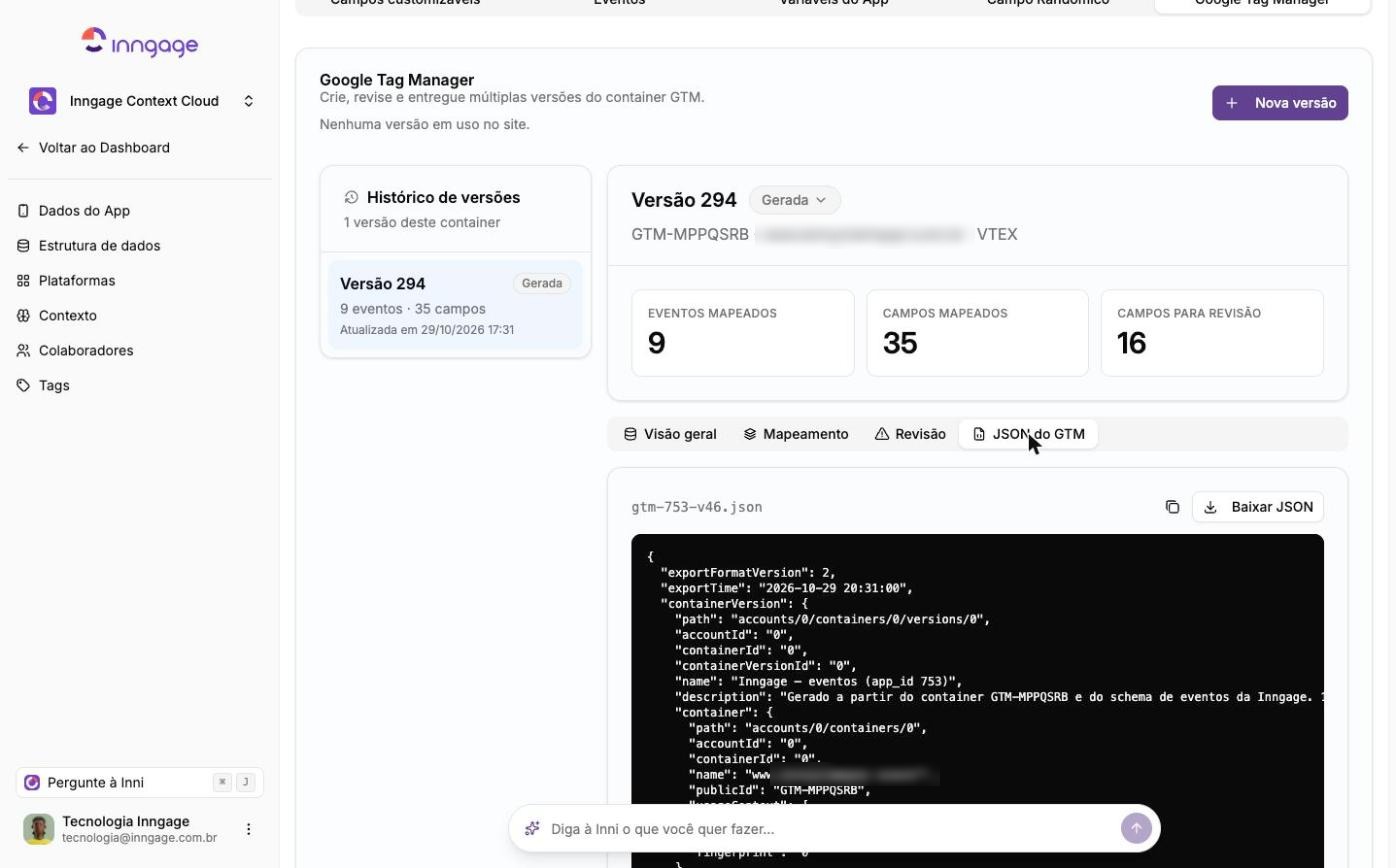Click the Plataformas grid icon
The width and height of the screenshot is (1396, 868).
click(x=23, y=281)
